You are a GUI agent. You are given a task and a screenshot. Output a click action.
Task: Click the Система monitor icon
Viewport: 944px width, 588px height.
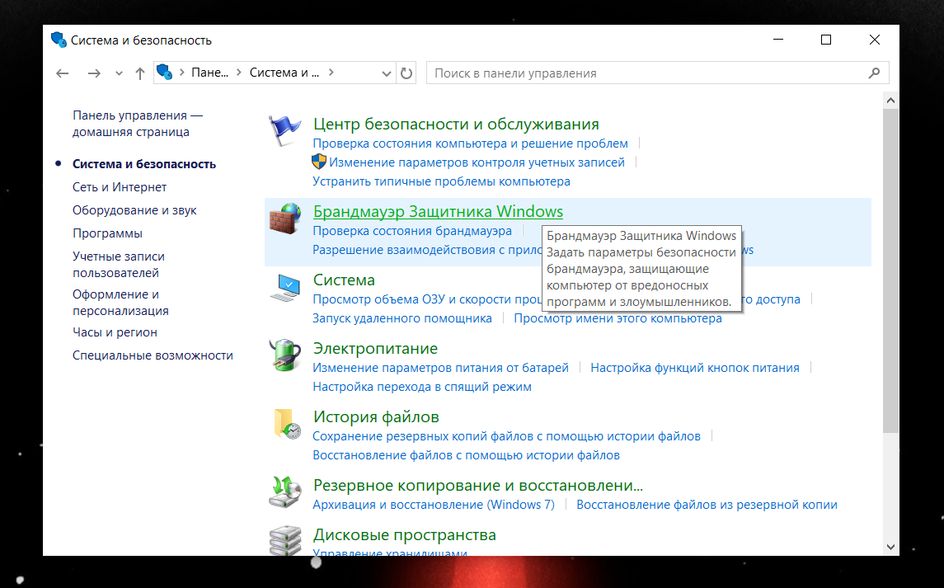(x=284, y=287)
